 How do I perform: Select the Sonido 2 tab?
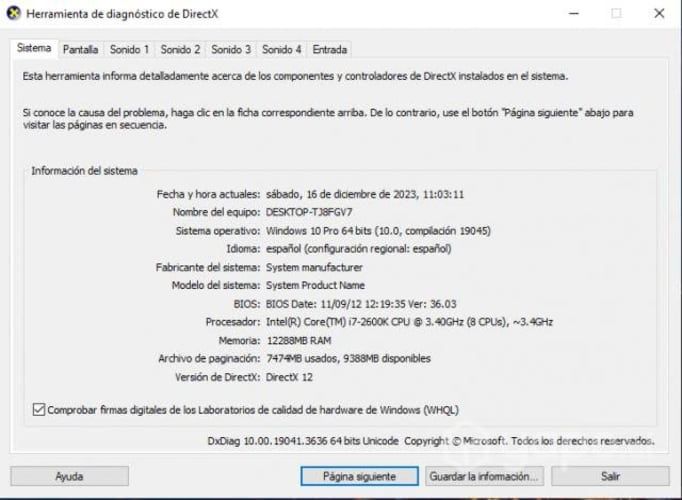coord(180,50)
